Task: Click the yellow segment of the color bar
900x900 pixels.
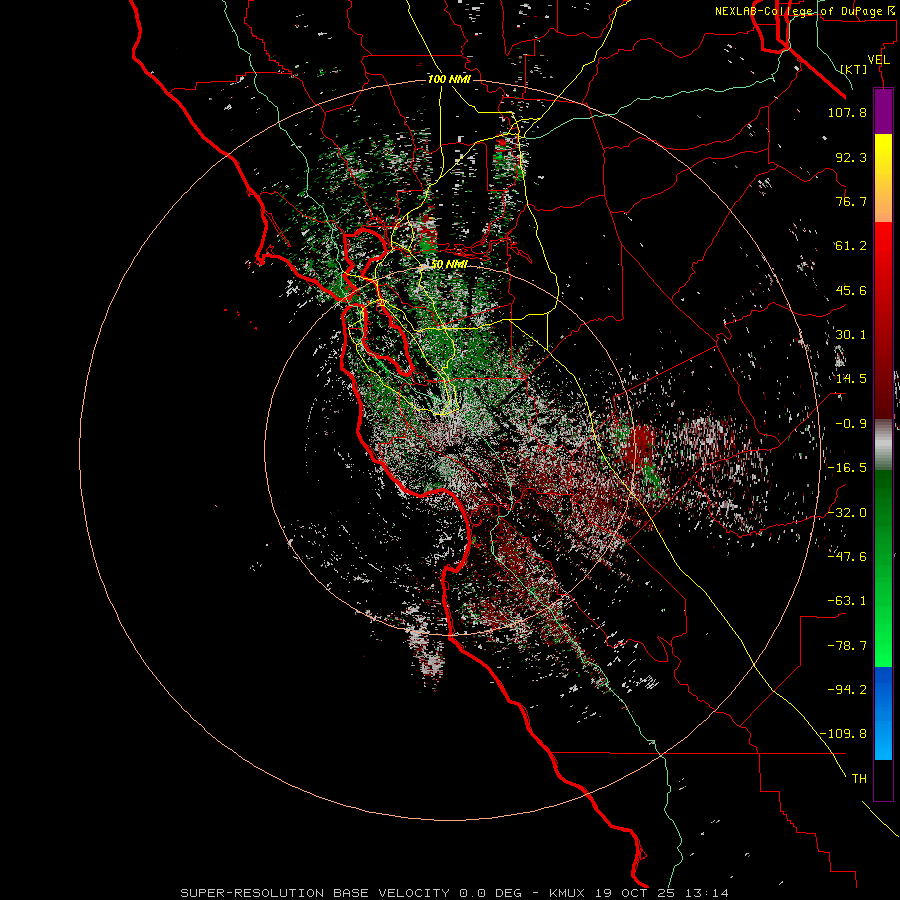Action: click(883, 158)
